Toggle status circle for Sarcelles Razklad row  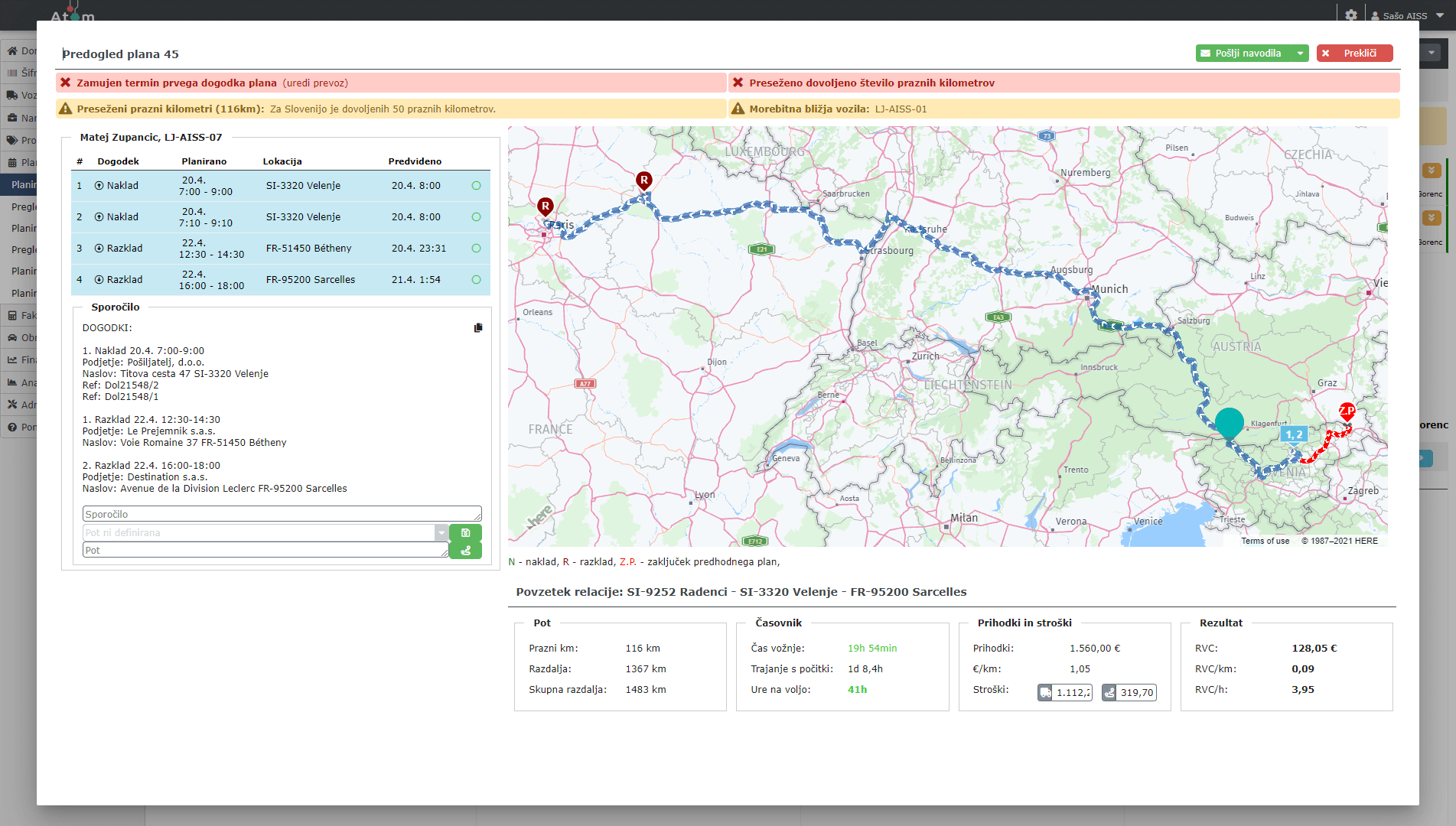[x=476, y=280]
